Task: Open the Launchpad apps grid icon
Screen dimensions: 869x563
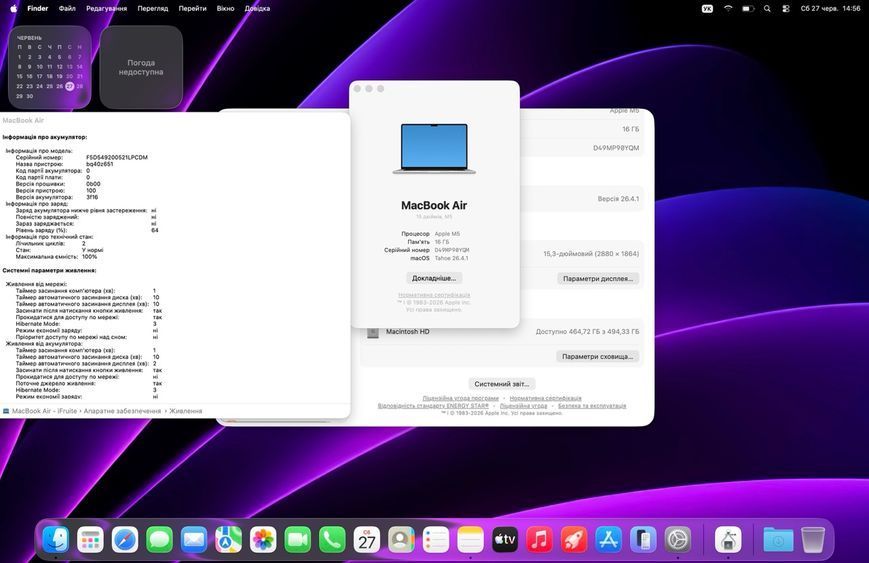Action: (x=90, y=539)
